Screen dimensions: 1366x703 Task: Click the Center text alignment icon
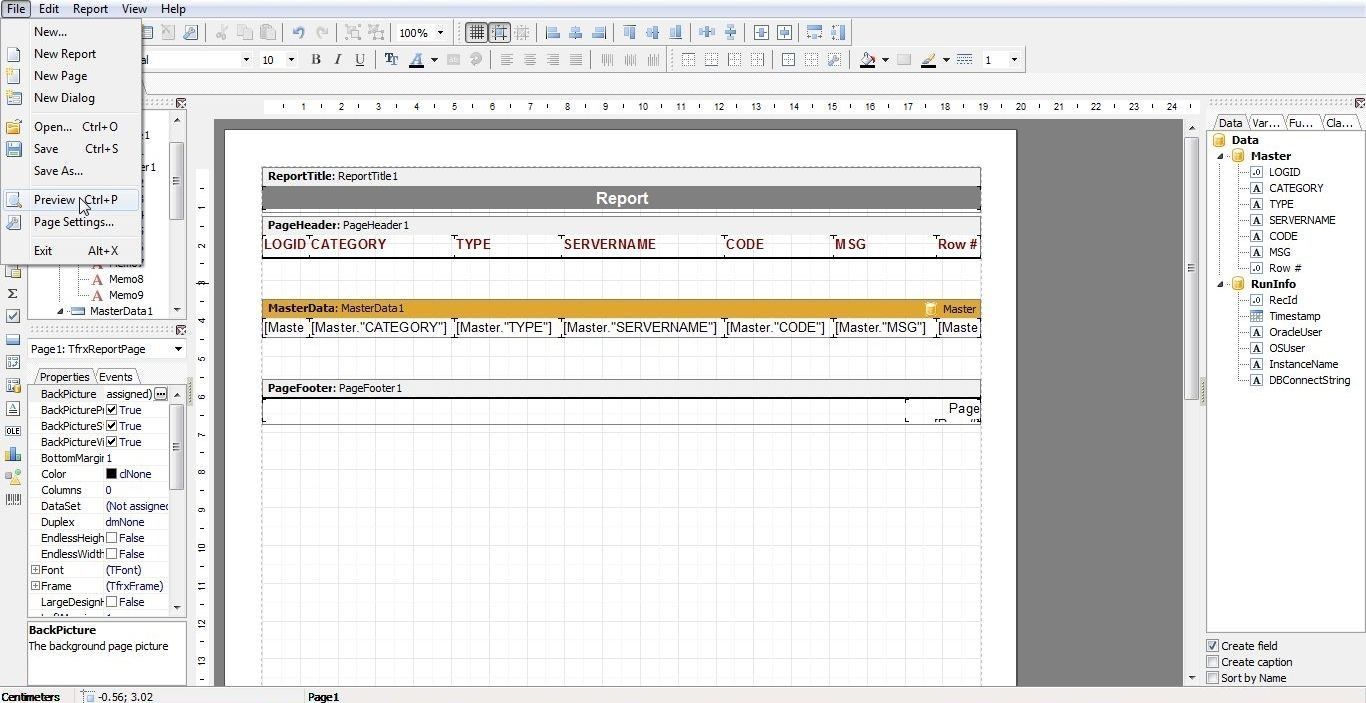click(x=530, y=60)
